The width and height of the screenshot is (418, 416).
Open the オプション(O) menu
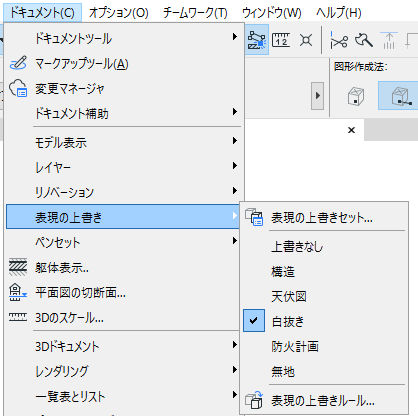[119, 13]
